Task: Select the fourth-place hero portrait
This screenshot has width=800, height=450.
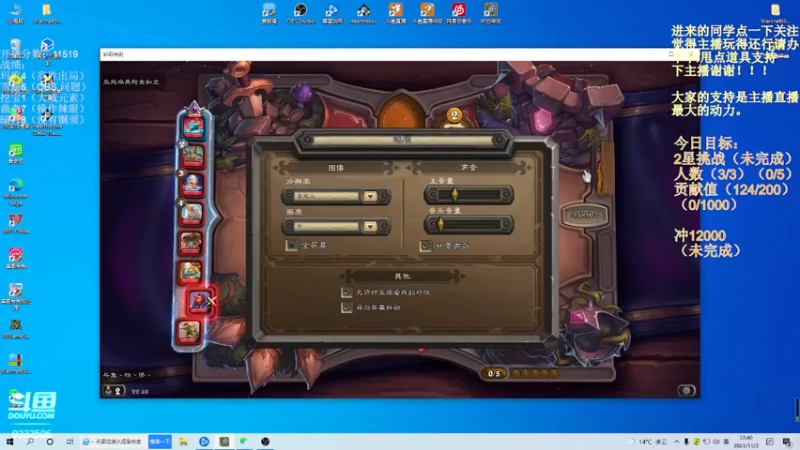Action: 192,214
